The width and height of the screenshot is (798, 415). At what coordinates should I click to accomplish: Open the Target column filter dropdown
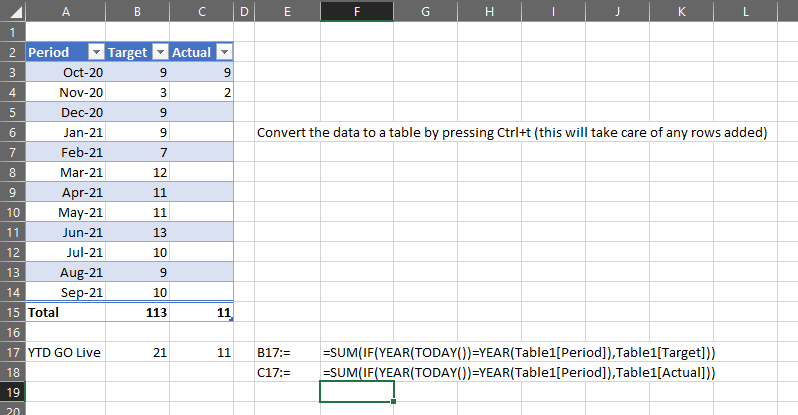160,52
